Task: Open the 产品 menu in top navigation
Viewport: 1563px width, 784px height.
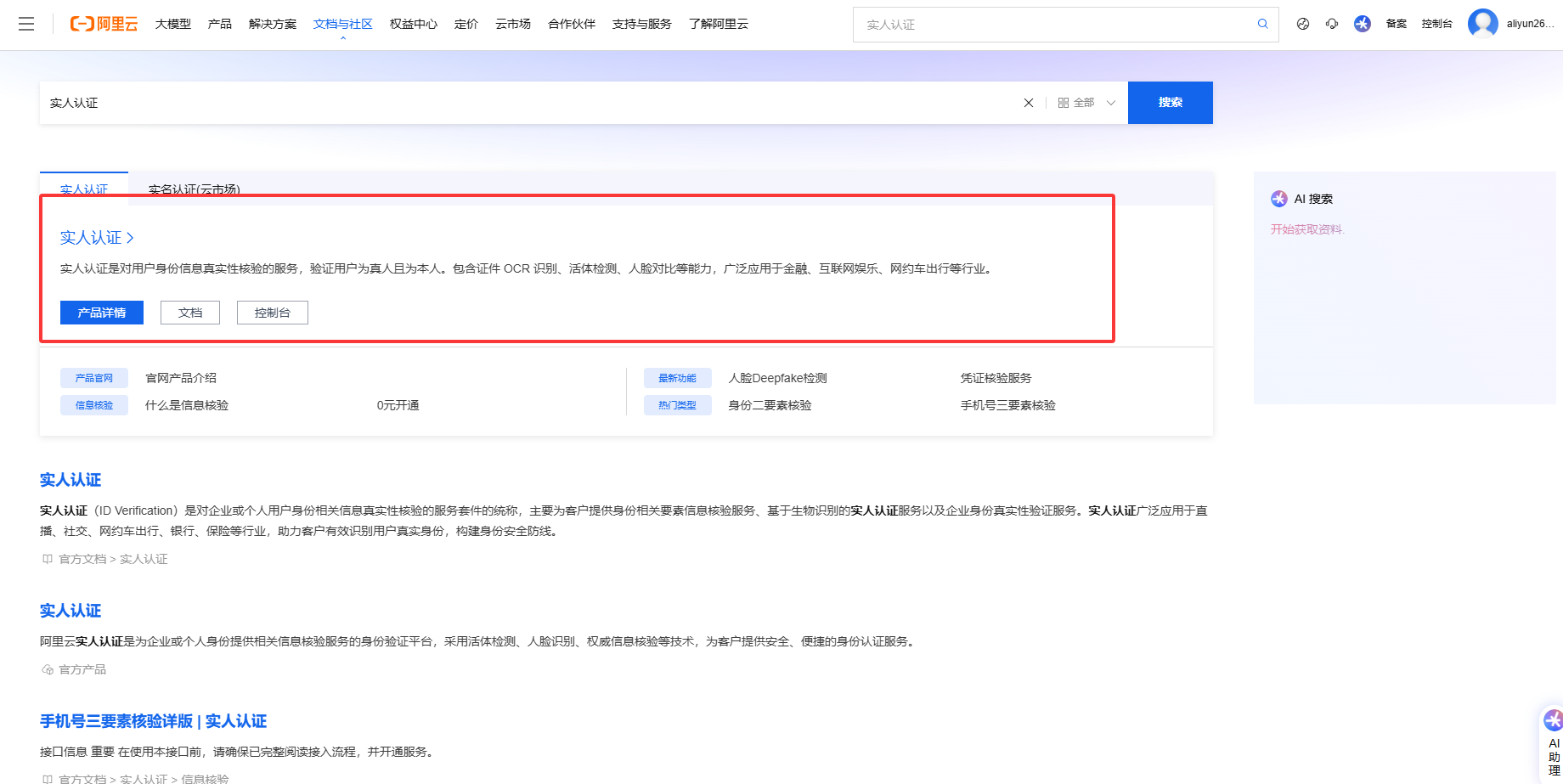Action: click(x=219, y=24)
